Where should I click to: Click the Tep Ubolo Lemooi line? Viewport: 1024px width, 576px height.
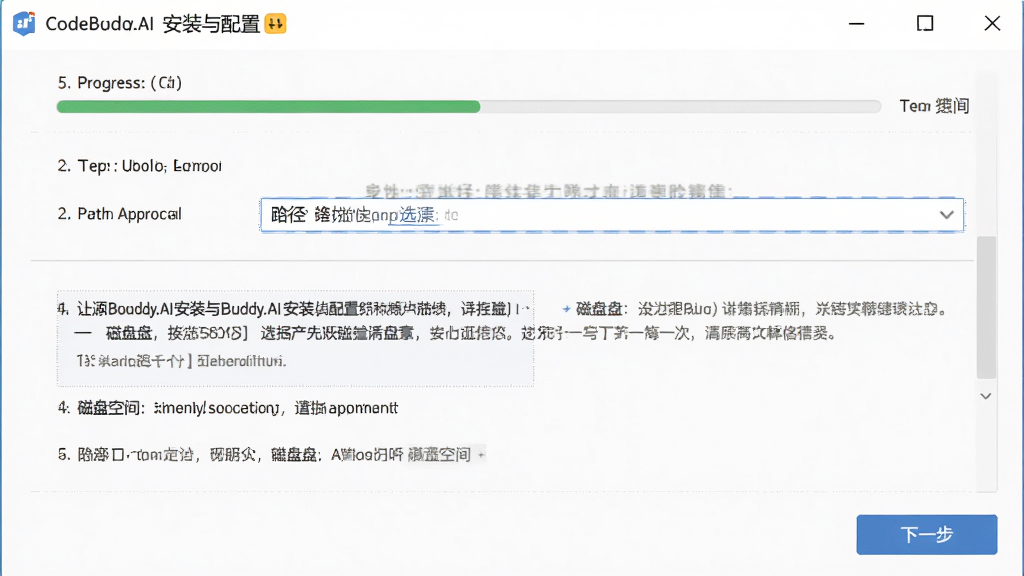140,166
